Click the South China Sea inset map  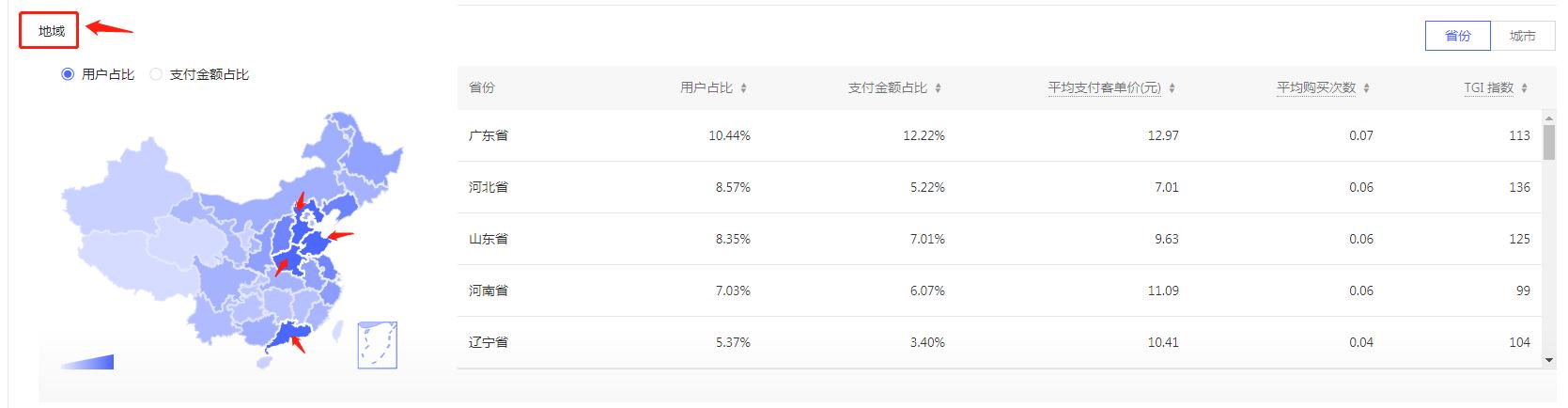pos(378,344)
